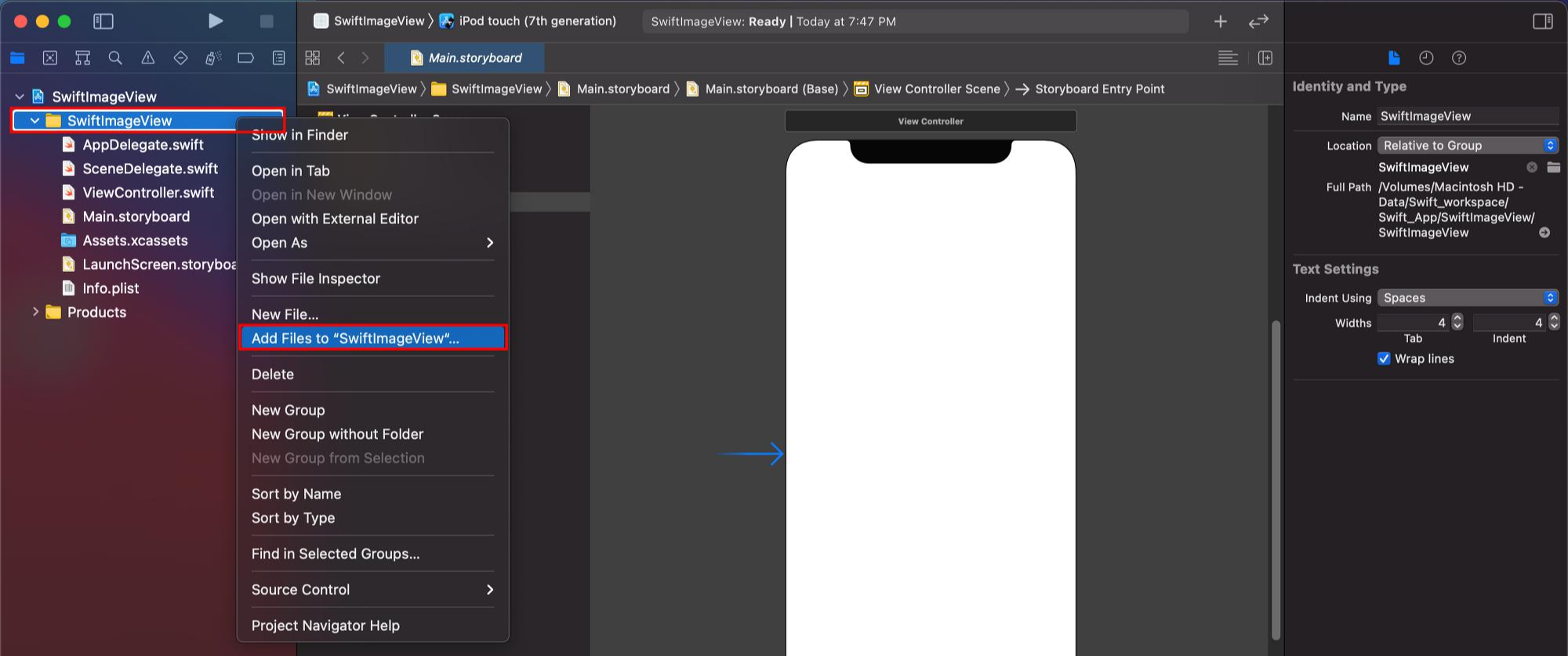Image resolution: width=1568 pixels, height=656 pixels.
Task: Choose Sort by Name
Action: (x=372, y=494)
